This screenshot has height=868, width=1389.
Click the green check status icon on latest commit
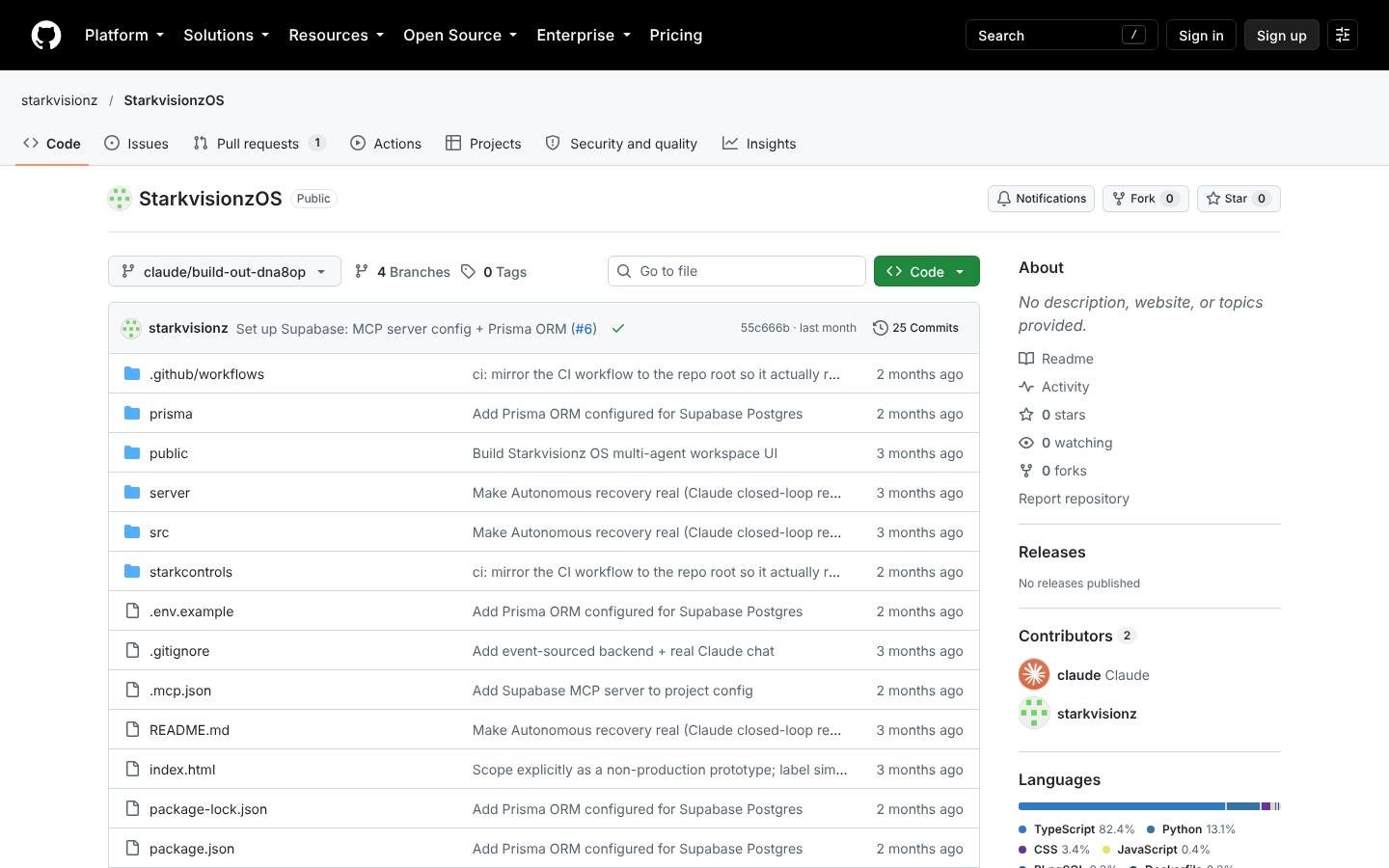pyautogui.click(x=618, y=329)
